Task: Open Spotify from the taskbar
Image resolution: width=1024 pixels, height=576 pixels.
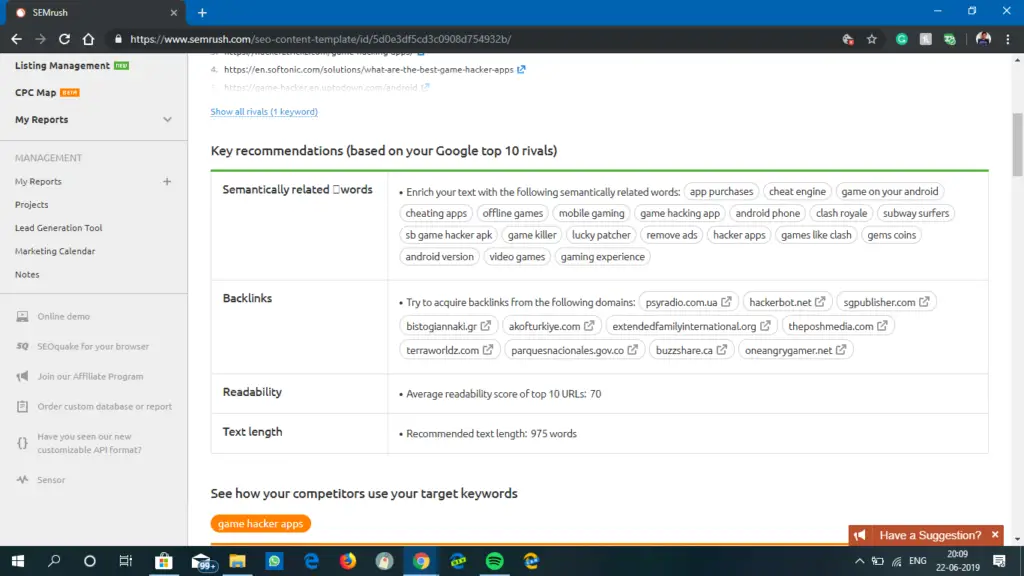Action: pos(494,561)
